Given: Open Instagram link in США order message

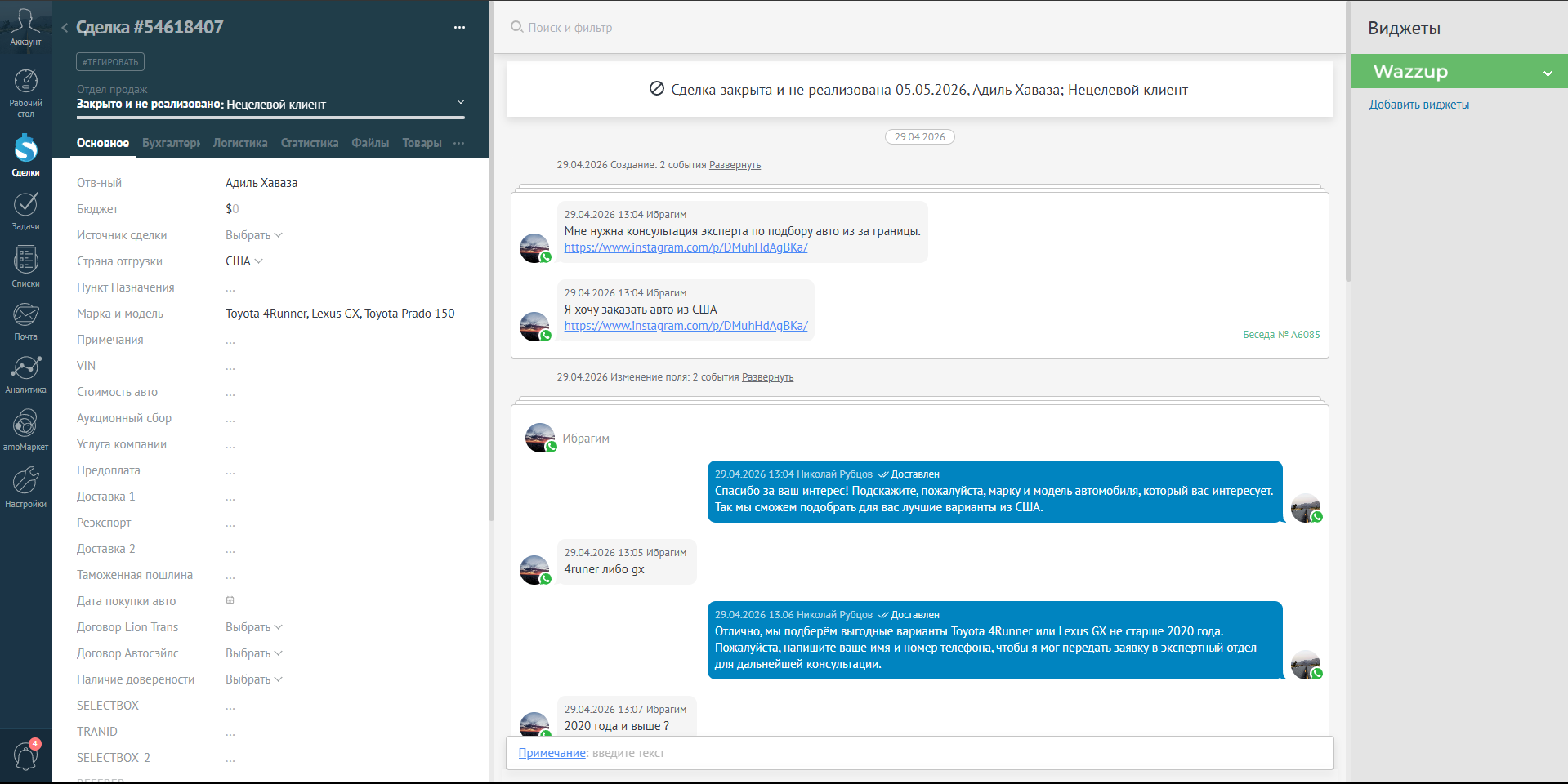Looking at the screenshot, I should (686, 326).
